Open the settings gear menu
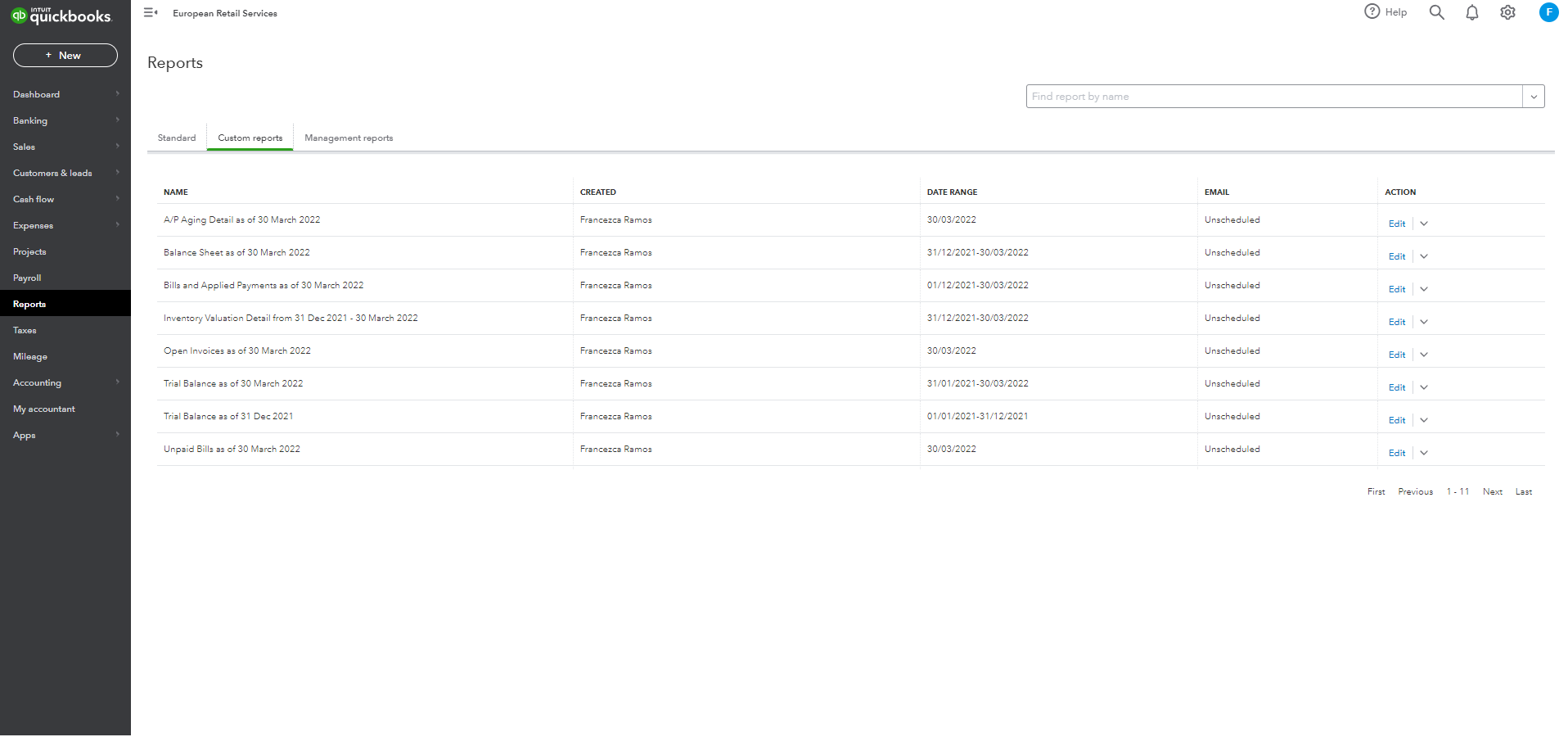The image size is (1568, 737). [x=1507, y=12]
